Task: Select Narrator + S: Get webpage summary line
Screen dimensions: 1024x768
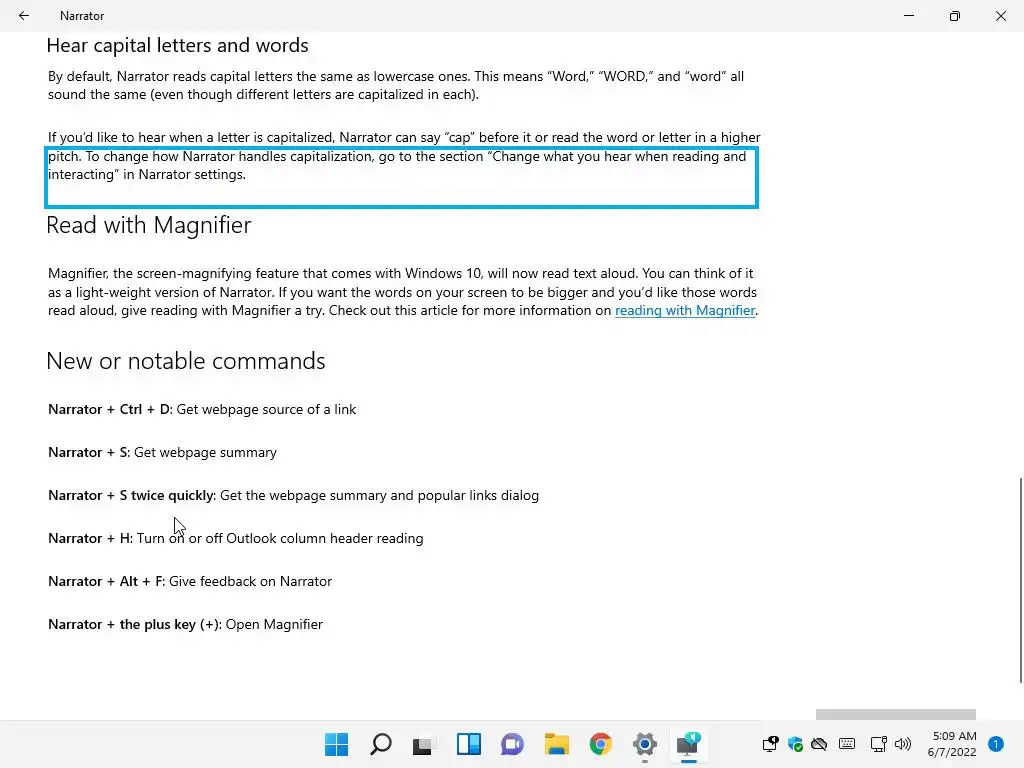Action: coord(162,453)
